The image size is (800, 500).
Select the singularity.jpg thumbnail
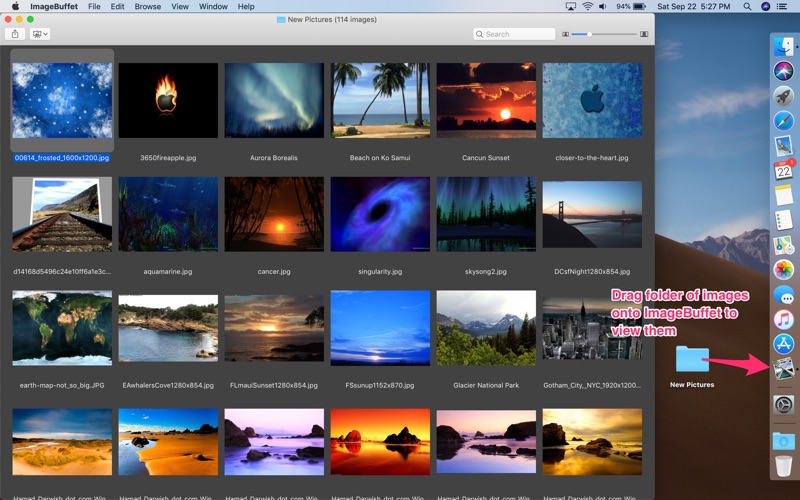click(380, 214)
